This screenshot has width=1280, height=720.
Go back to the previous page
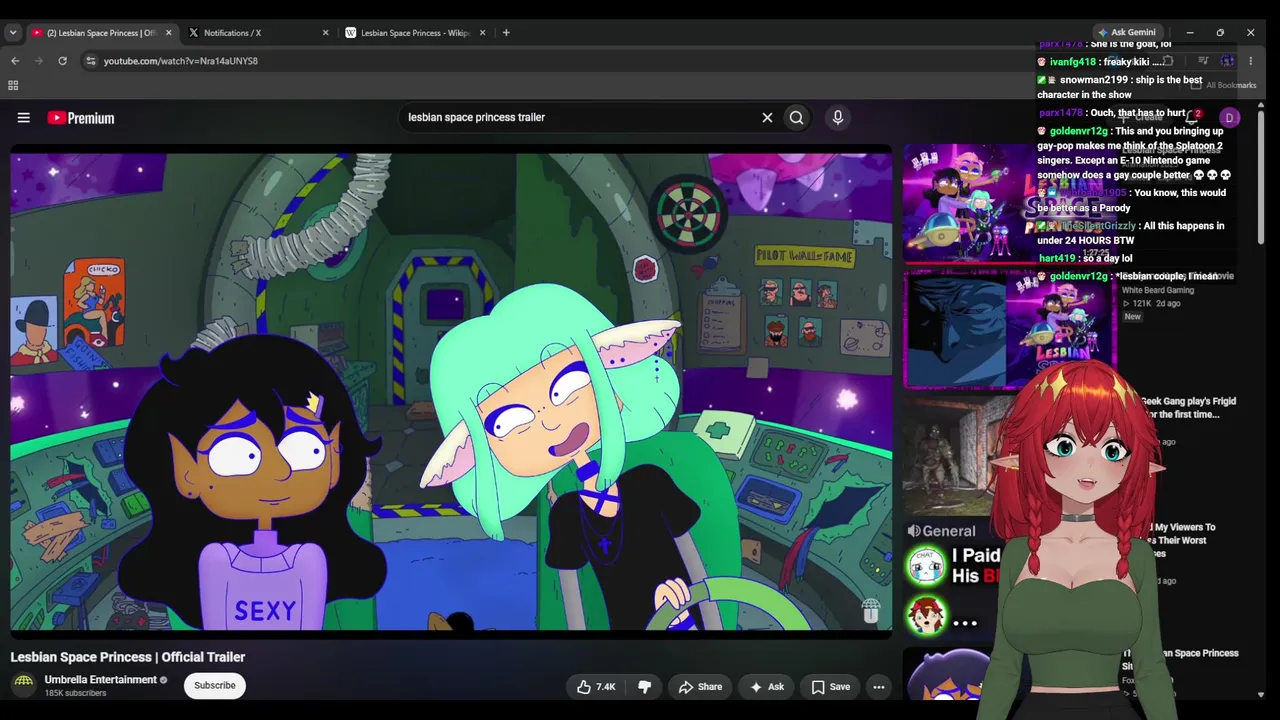(x=15, y=61)
